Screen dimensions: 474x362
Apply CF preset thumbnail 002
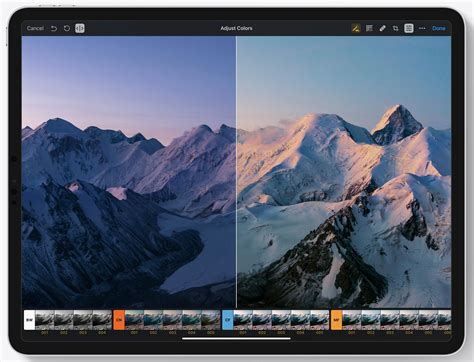pos(262,320)
